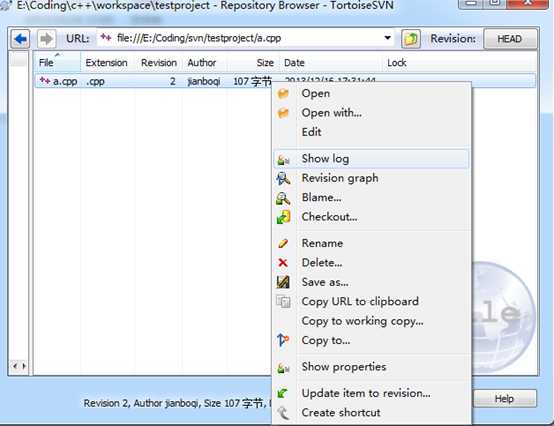Select Show properties menu entry
Image resolution: width=554 pixels, height=426 pixels.
371,367
